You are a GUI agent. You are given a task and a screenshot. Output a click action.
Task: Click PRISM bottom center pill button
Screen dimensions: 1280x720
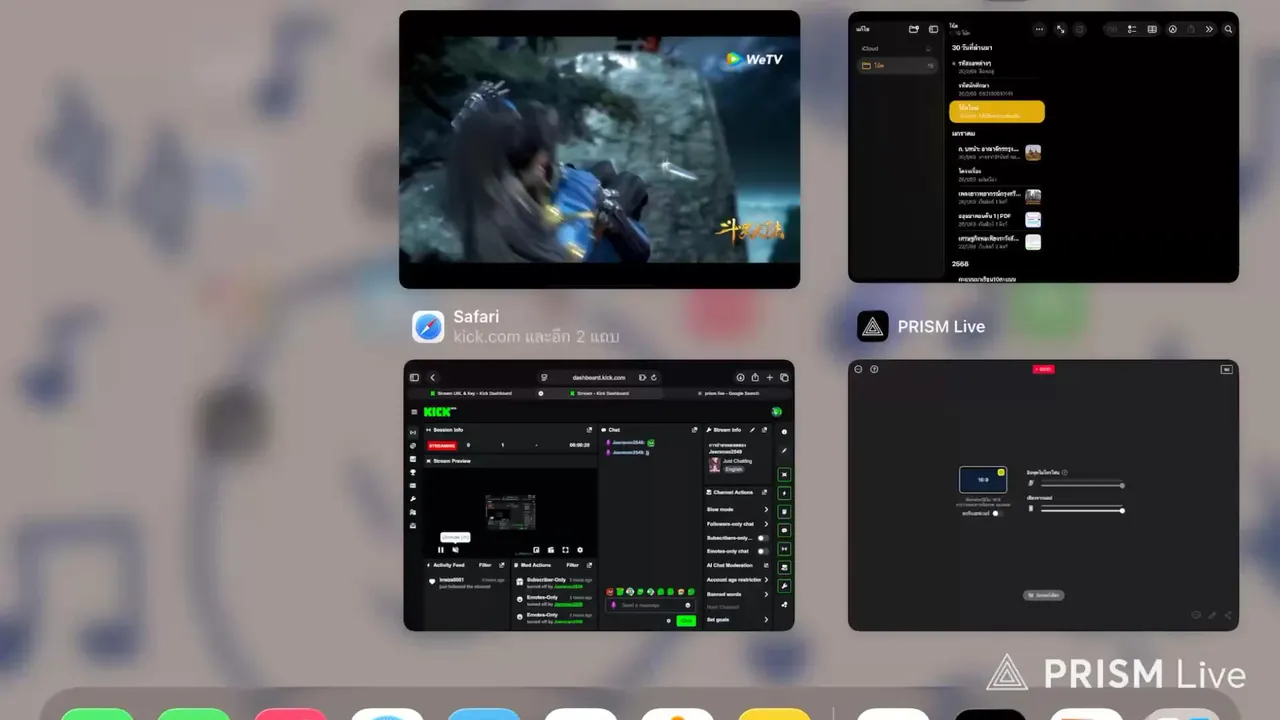point(1044,595)
